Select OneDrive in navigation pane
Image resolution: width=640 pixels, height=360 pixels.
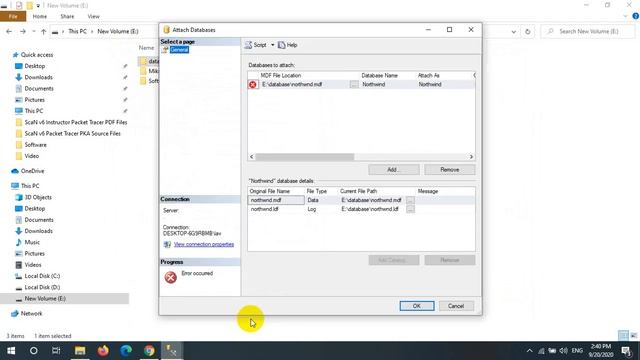tap(32, 171)
